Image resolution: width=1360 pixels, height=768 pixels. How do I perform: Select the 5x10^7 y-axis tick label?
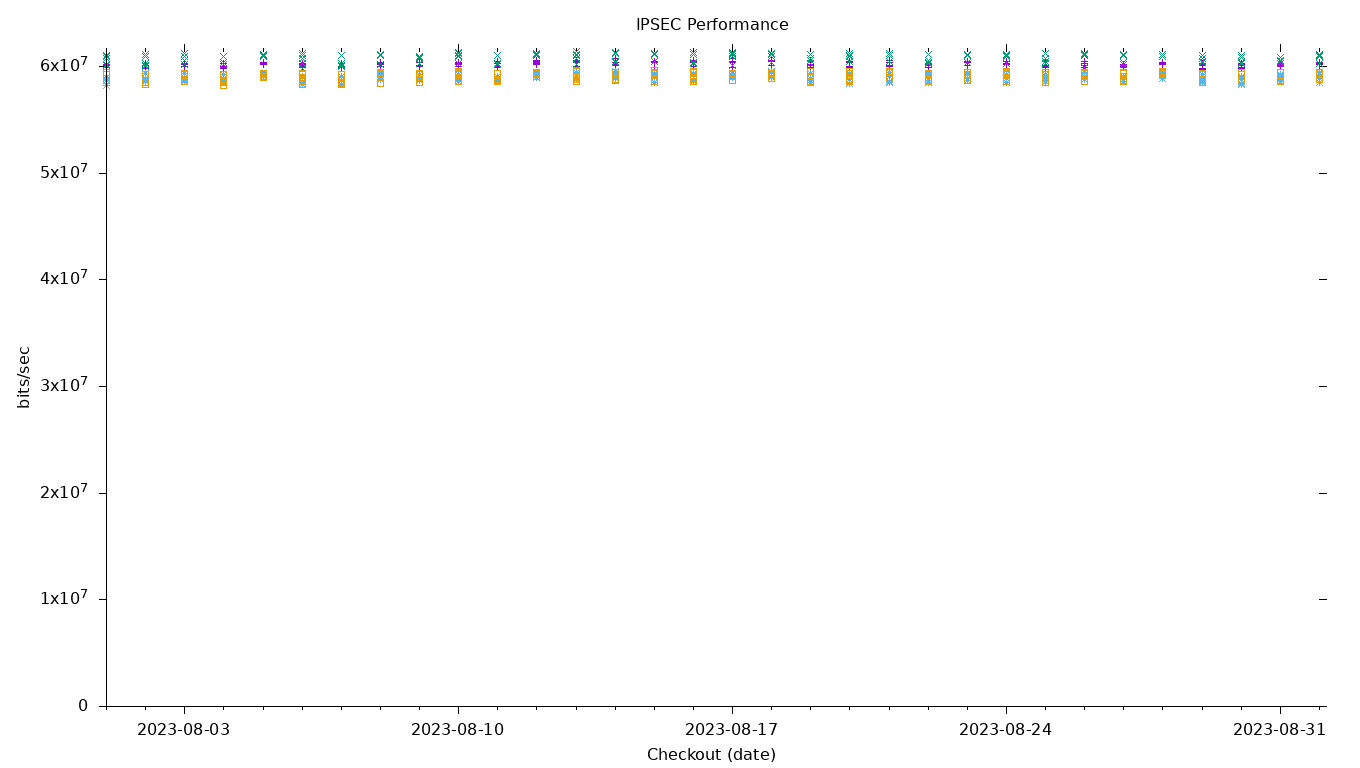(x=64, y=172)
